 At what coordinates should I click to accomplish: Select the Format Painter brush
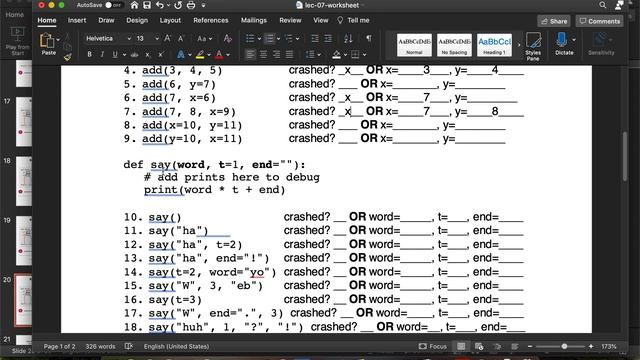click(x=68, y=57)
